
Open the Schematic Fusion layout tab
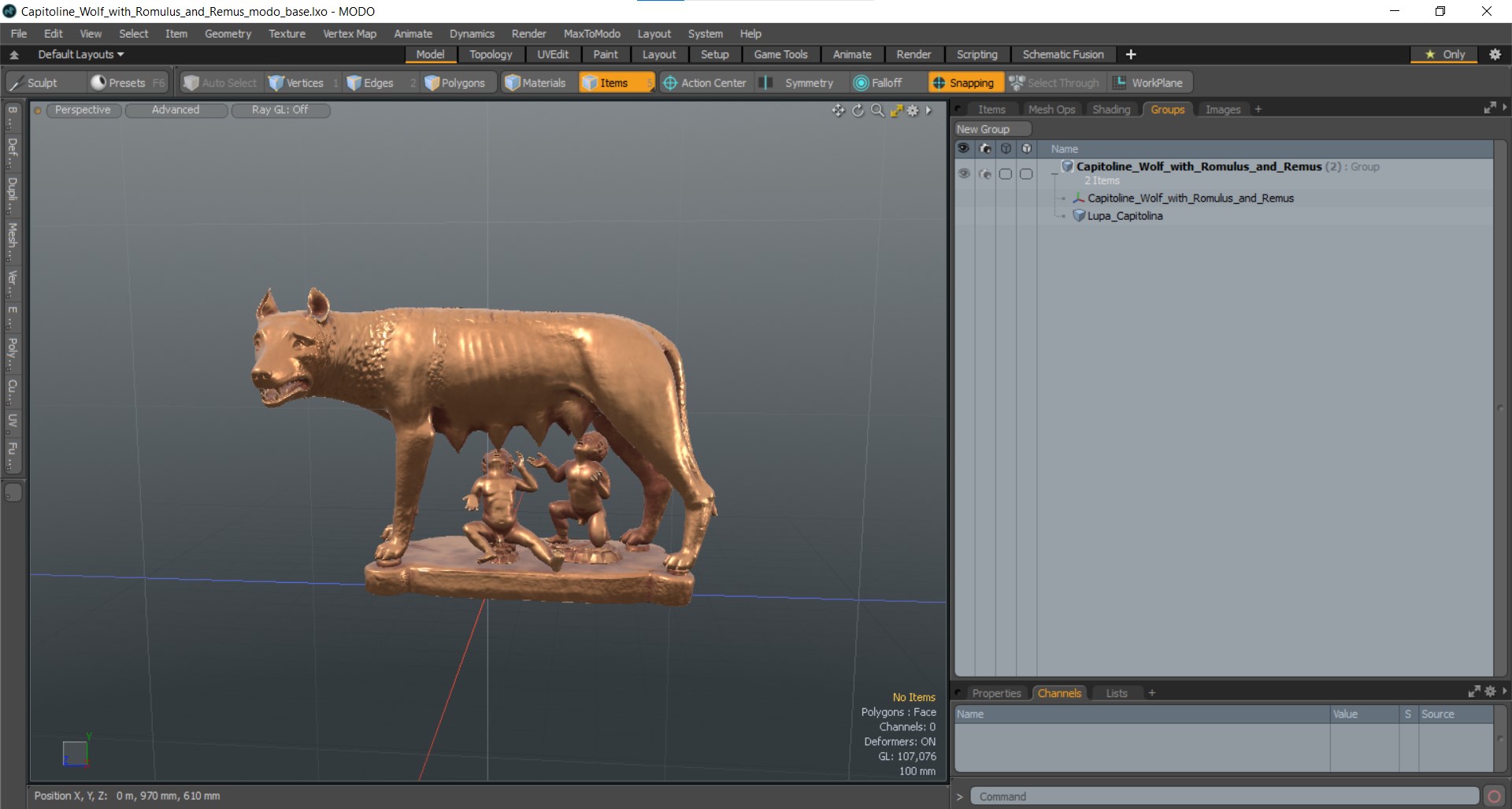coord(1062,54)
